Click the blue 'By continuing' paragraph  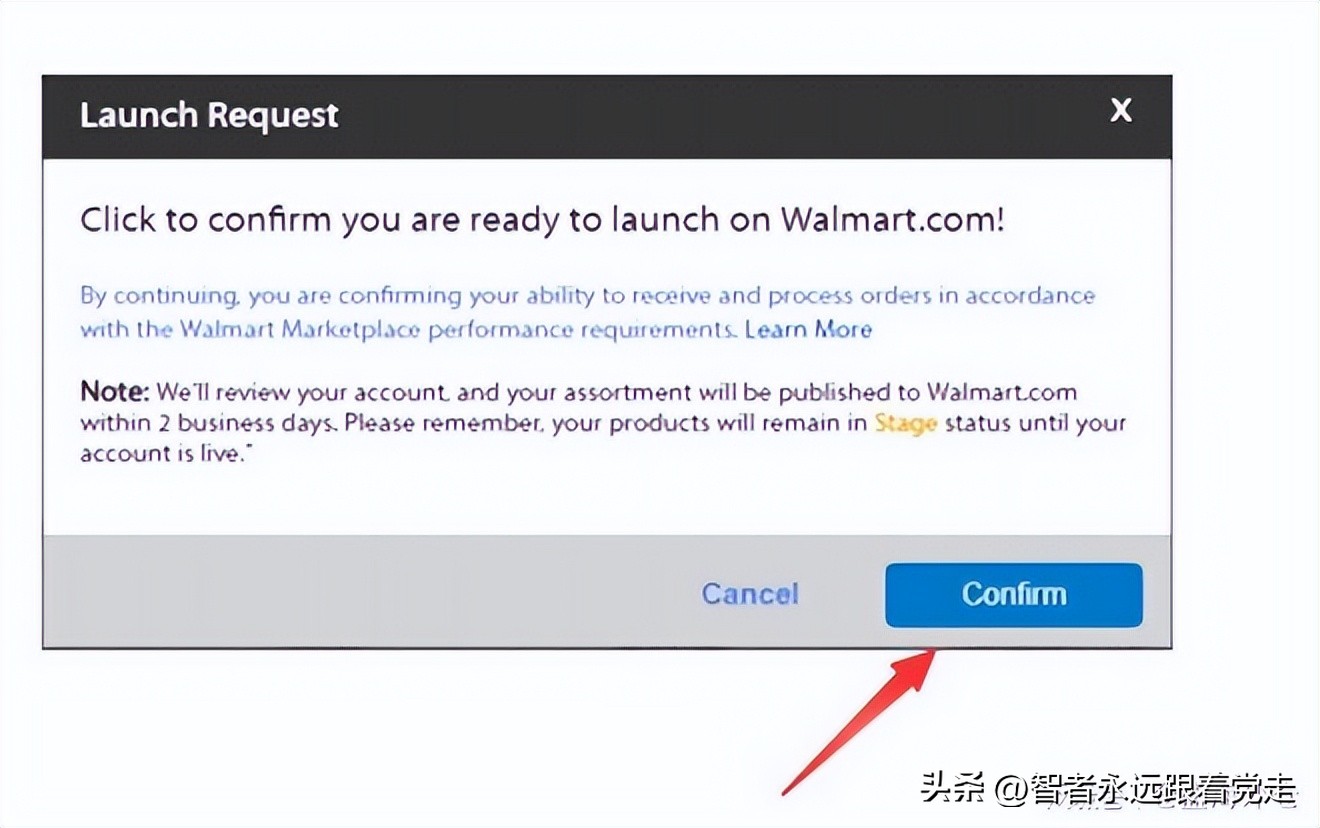coord(587,312)
